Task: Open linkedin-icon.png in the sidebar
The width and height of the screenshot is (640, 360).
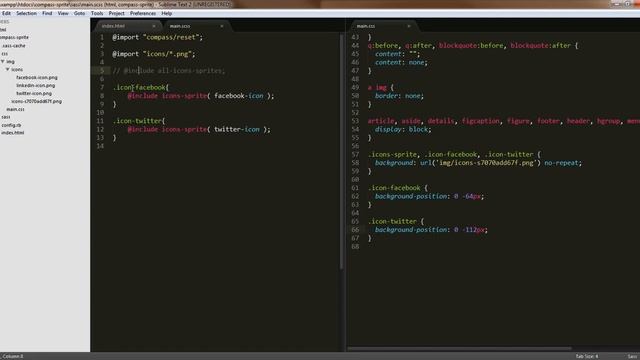Action: pyautogui.click(x=36, y=86)
